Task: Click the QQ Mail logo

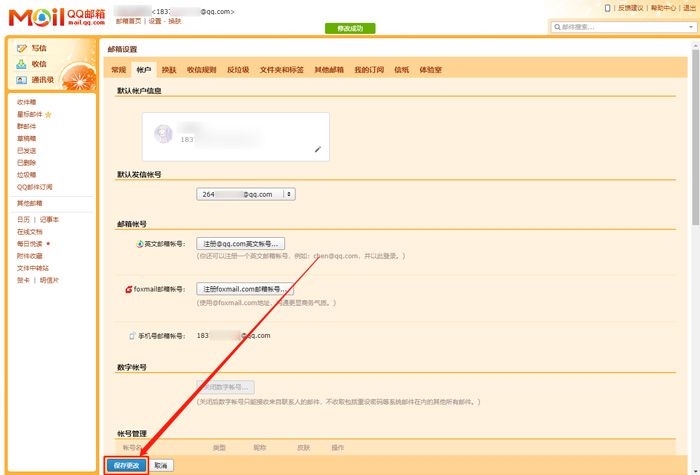Action: coord(57,17)
